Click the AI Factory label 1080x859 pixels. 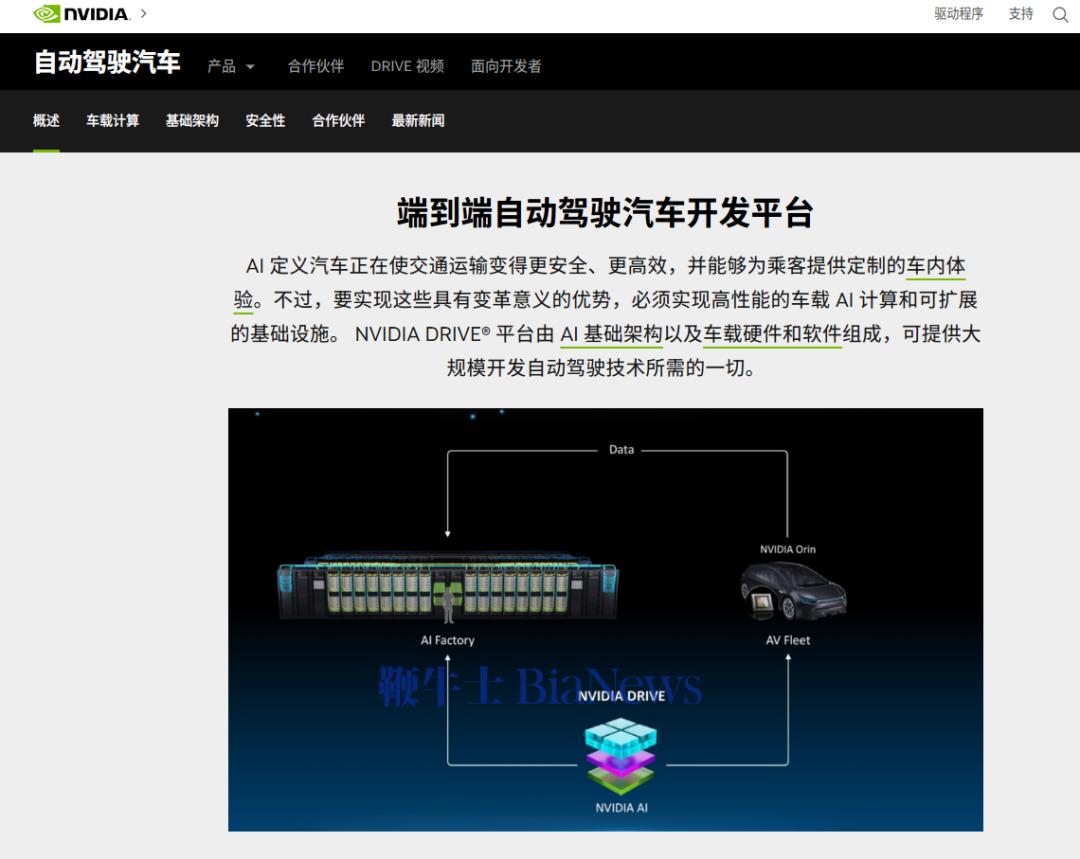tap(448, 640)
